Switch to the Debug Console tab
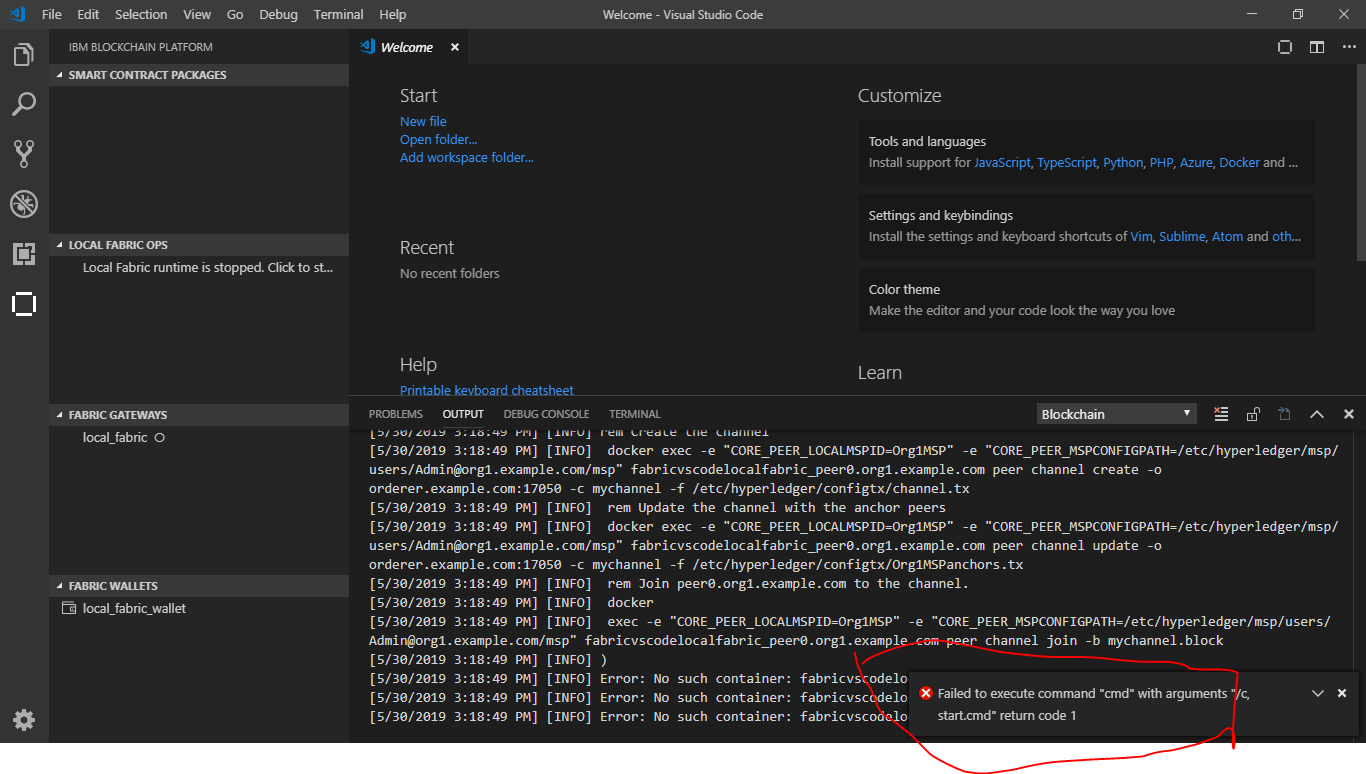The image size is (1366, 774). pyautogui.click(x=546, y=413)
